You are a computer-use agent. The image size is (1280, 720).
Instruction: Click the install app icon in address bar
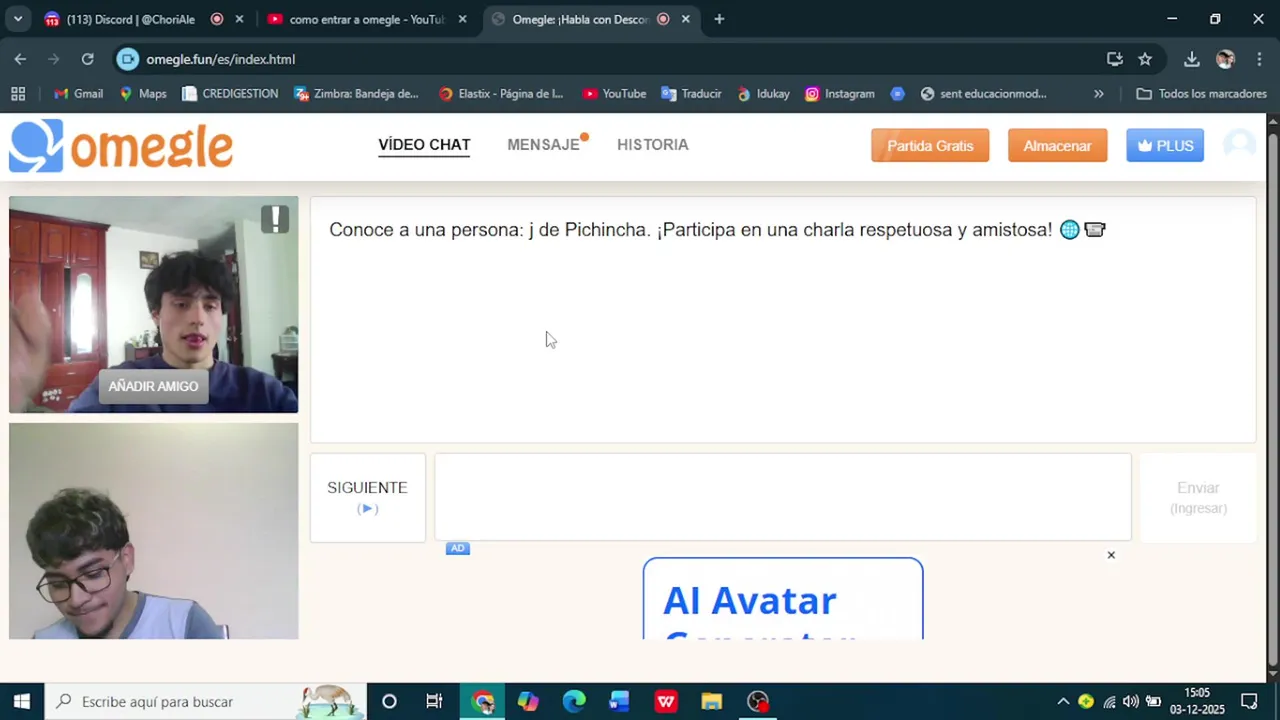(1114, 59)
